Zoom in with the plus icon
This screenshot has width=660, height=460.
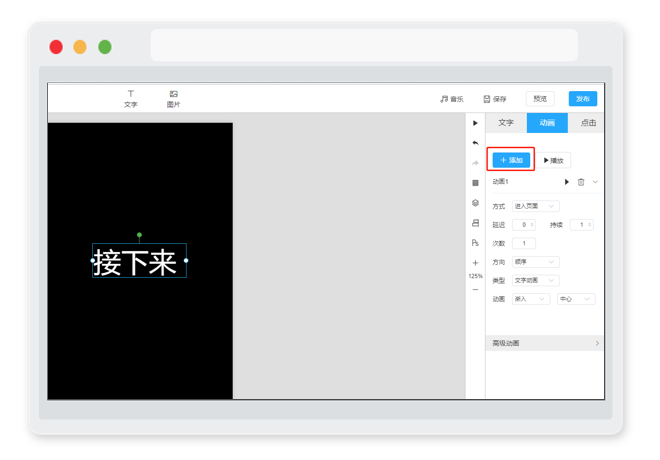(x=475, y=263)
